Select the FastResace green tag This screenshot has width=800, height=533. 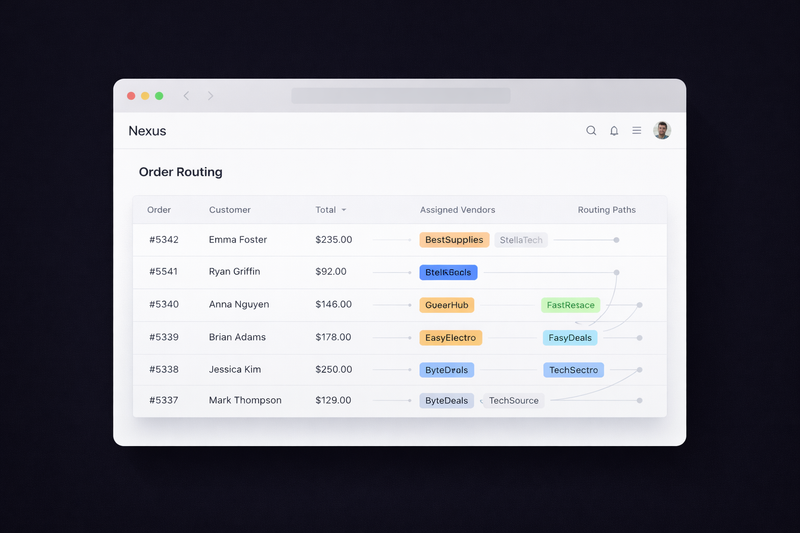pyautogui.click(x=570, y=305)
